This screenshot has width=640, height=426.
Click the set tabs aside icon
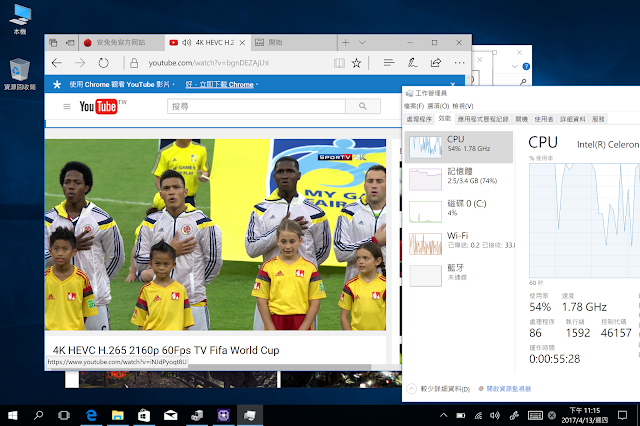(70, 42)
